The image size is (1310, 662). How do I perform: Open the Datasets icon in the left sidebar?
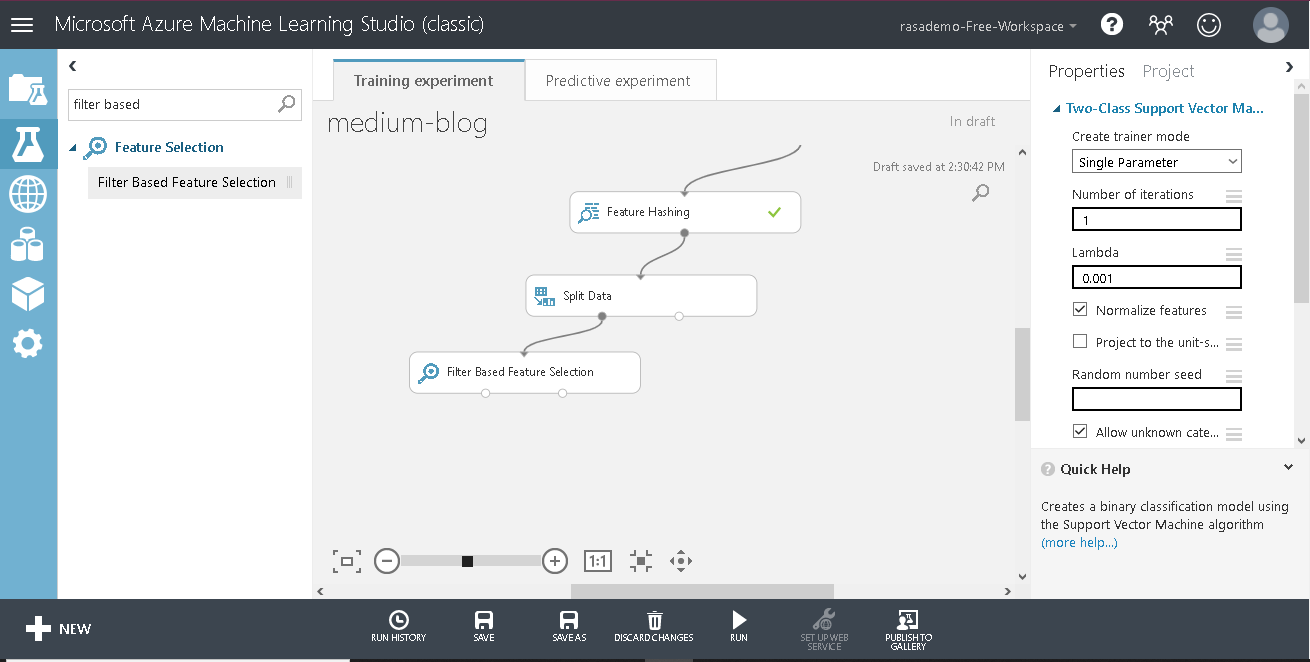(x=28, y=244)
